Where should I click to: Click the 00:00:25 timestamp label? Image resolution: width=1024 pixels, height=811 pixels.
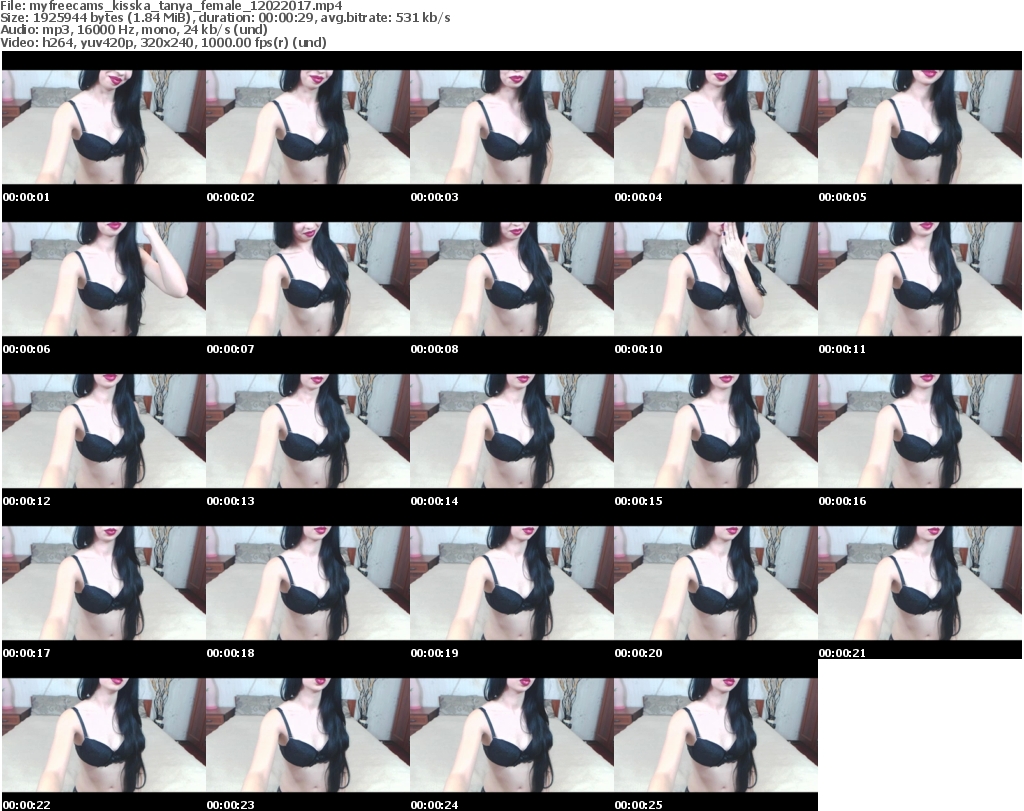coord(638,805)
